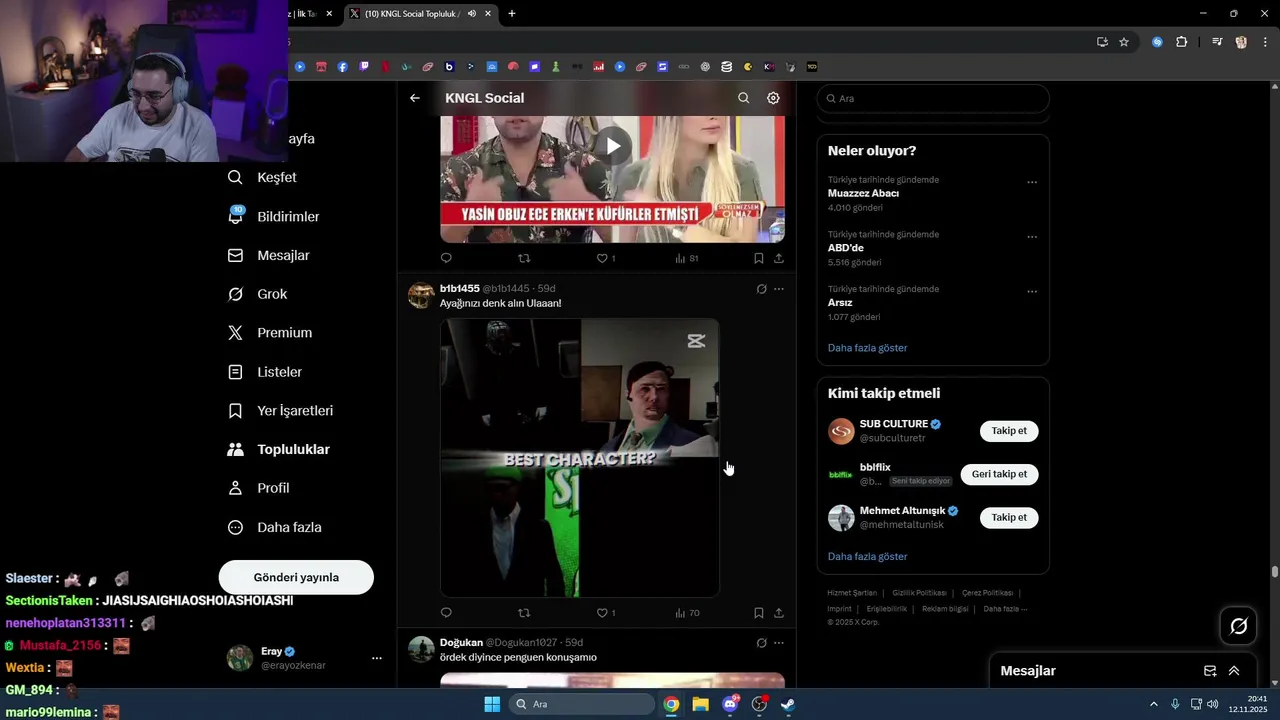Viewport: 1280px width, 720px height.
Task: Open Mesajlar in the sidebar
Action: (269, 255)
